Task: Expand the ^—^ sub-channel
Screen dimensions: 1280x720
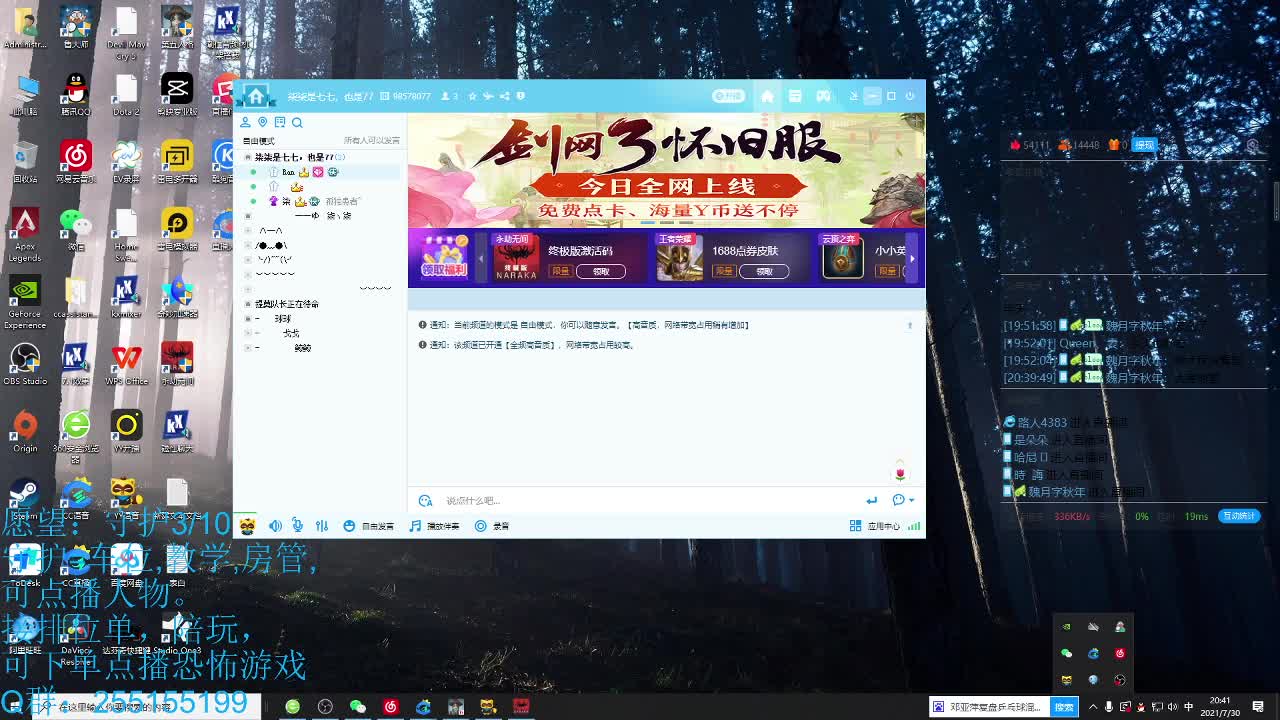Action: tap(248, 231)
